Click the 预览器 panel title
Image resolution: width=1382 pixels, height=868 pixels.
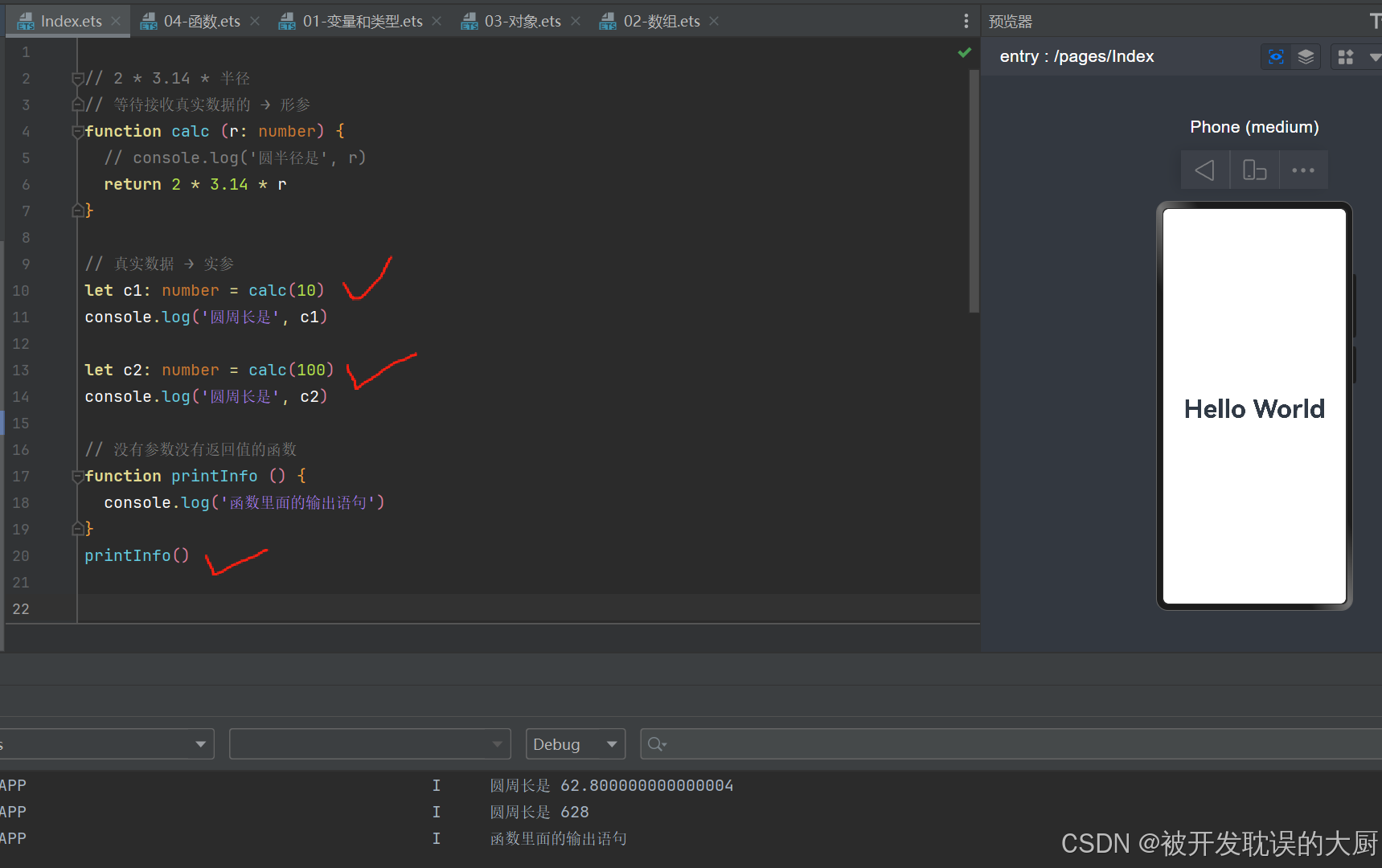coord(1011,22)
